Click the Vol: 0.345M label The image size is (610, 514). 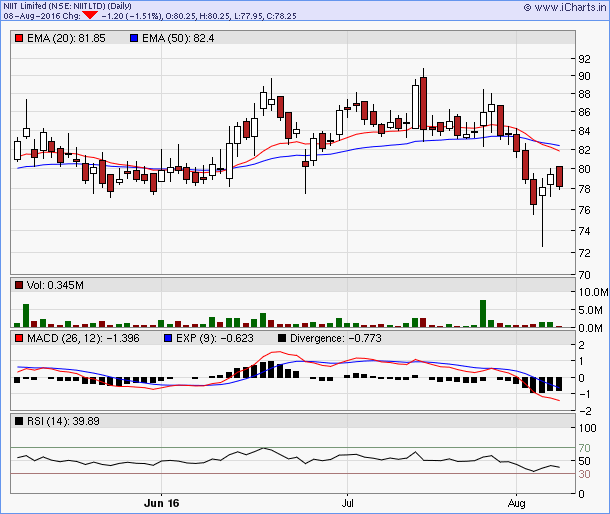tap(55, 285)
